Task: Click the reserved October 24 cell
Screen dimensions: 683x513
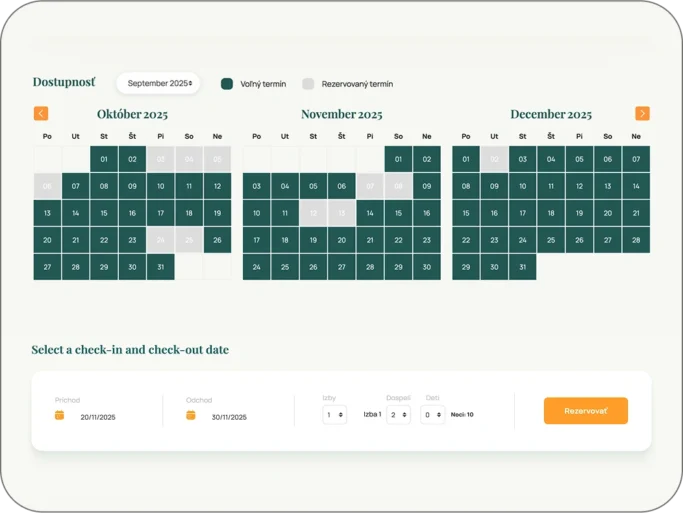Action: 161,240
